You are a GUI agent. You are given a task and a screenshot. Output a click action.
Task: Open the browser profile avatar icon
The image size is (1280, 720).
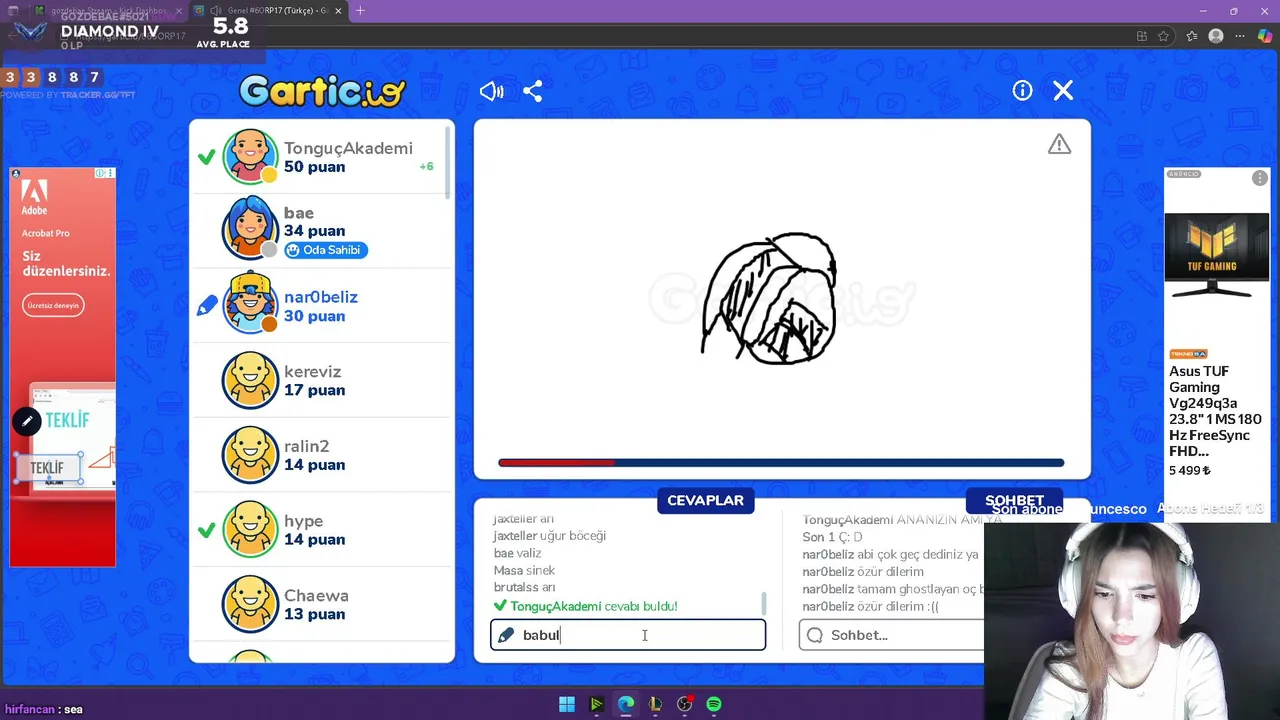1216,36
